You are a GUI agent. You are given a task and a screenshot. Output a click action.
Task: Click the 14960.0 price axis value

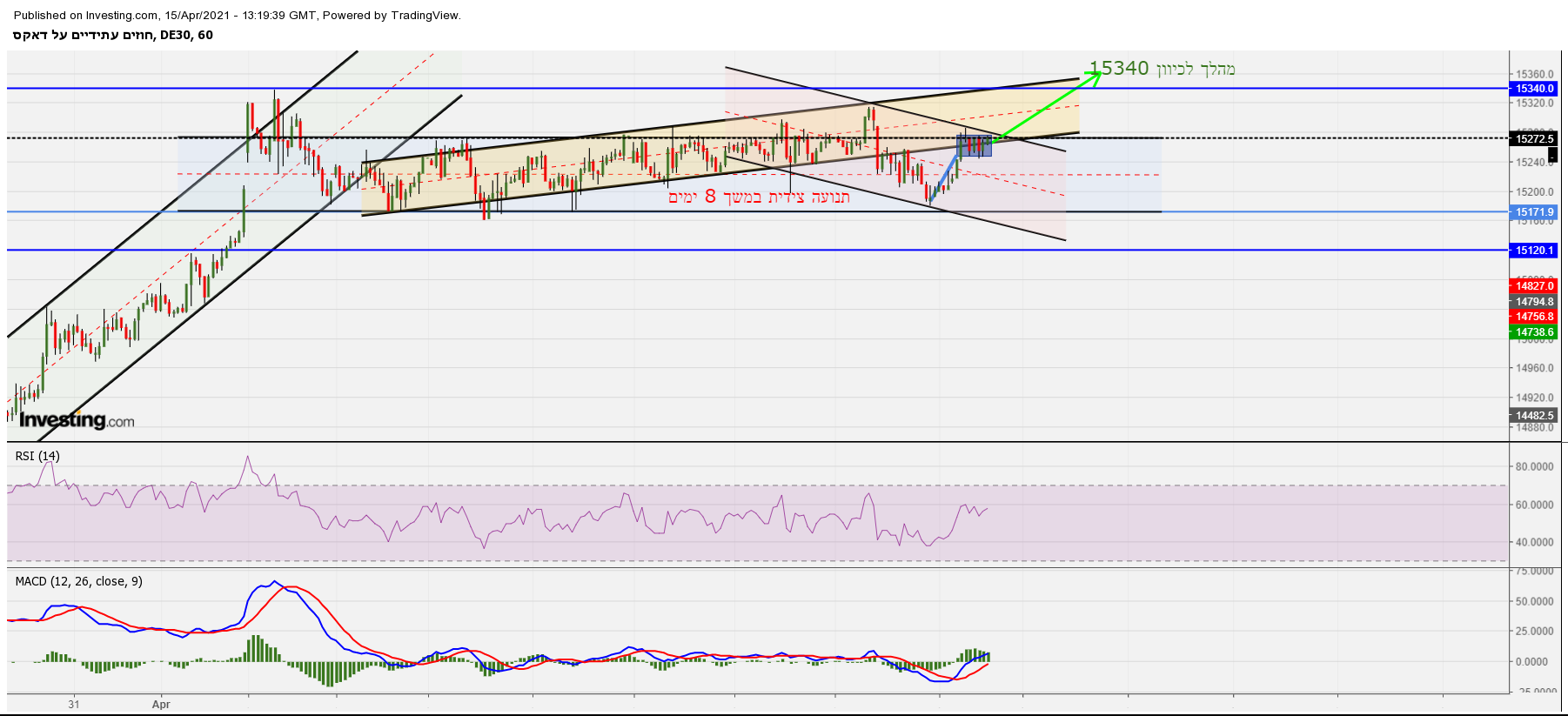(x=1534, y=368)
